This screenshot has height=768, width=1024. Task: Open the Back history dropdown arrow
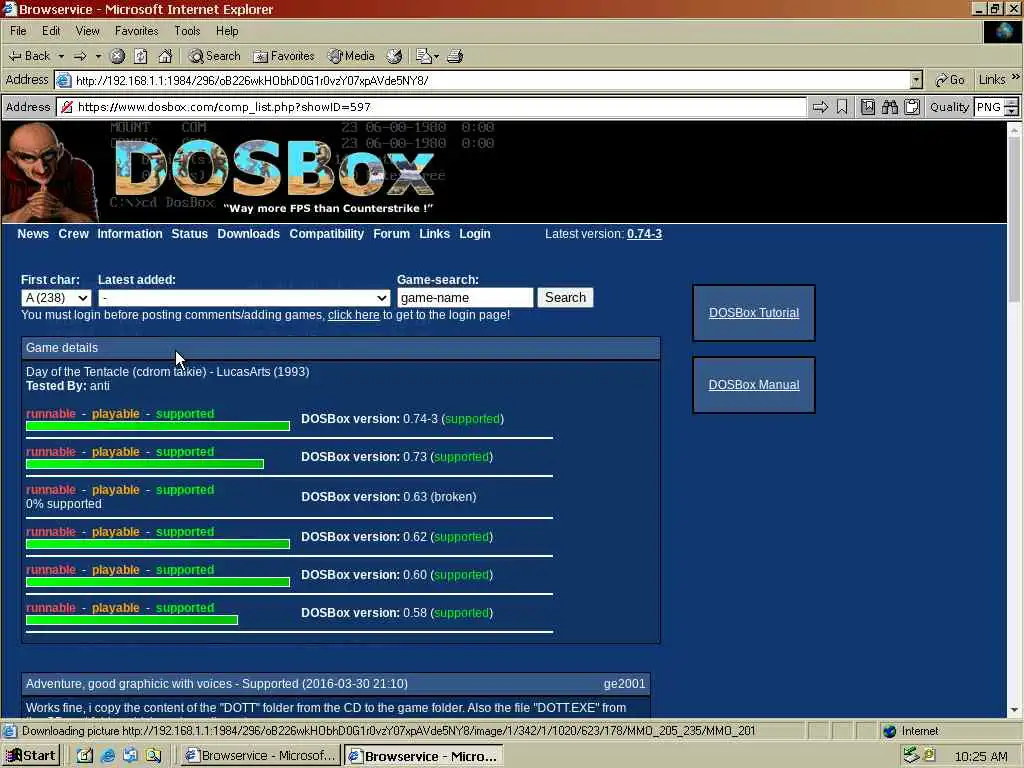pyautogui.click(x=61, y=56)
